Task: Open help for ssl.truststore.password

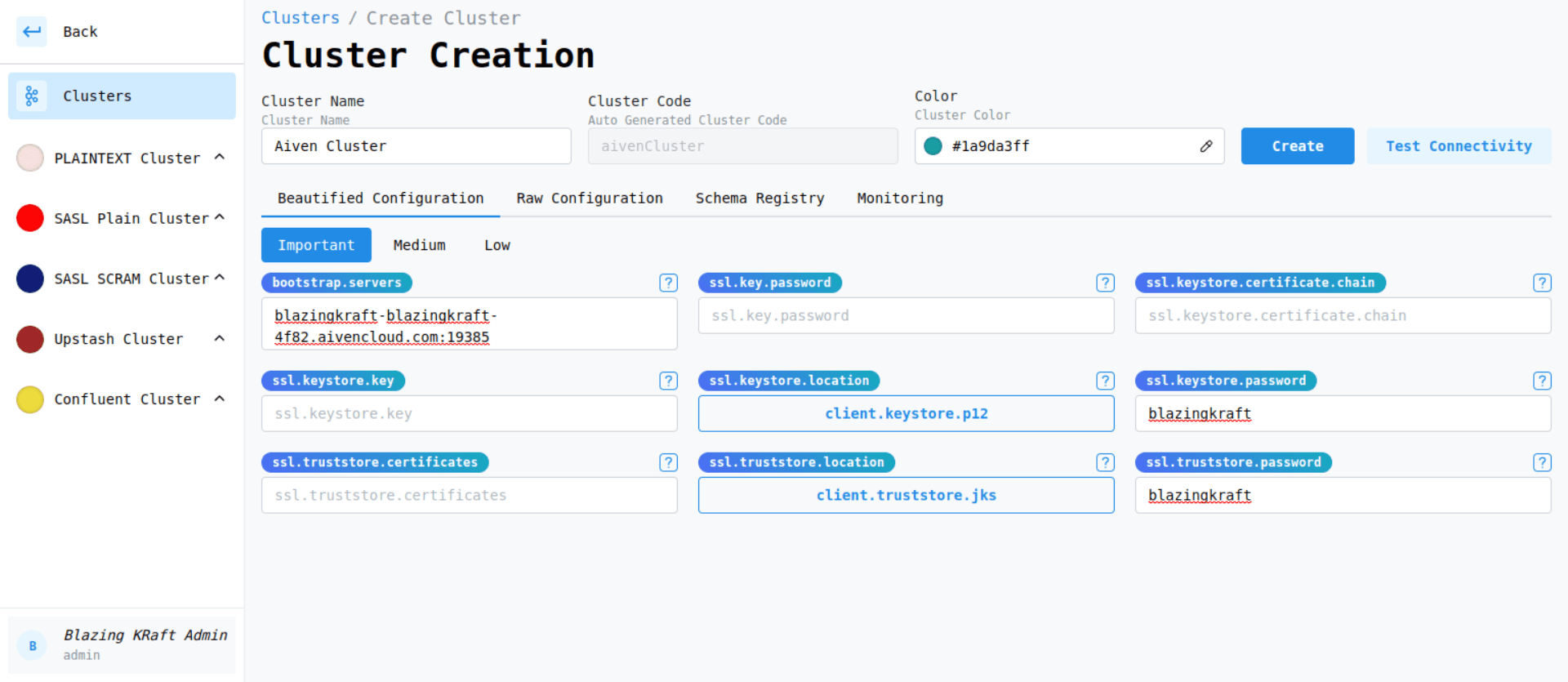Action: click(1542, 462)
